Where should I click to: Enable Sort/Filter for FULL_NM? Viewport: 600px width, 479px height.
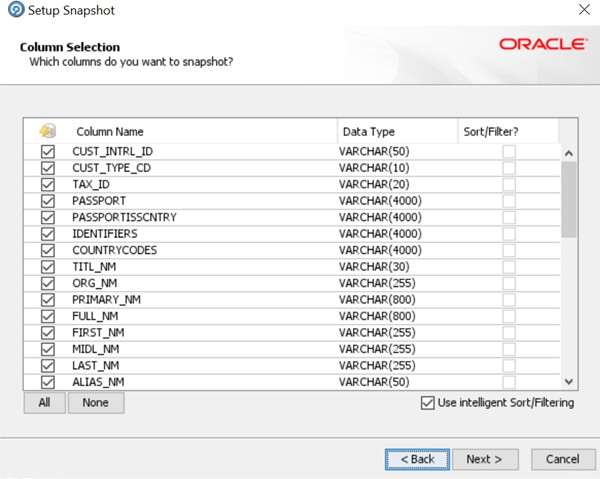509,316
